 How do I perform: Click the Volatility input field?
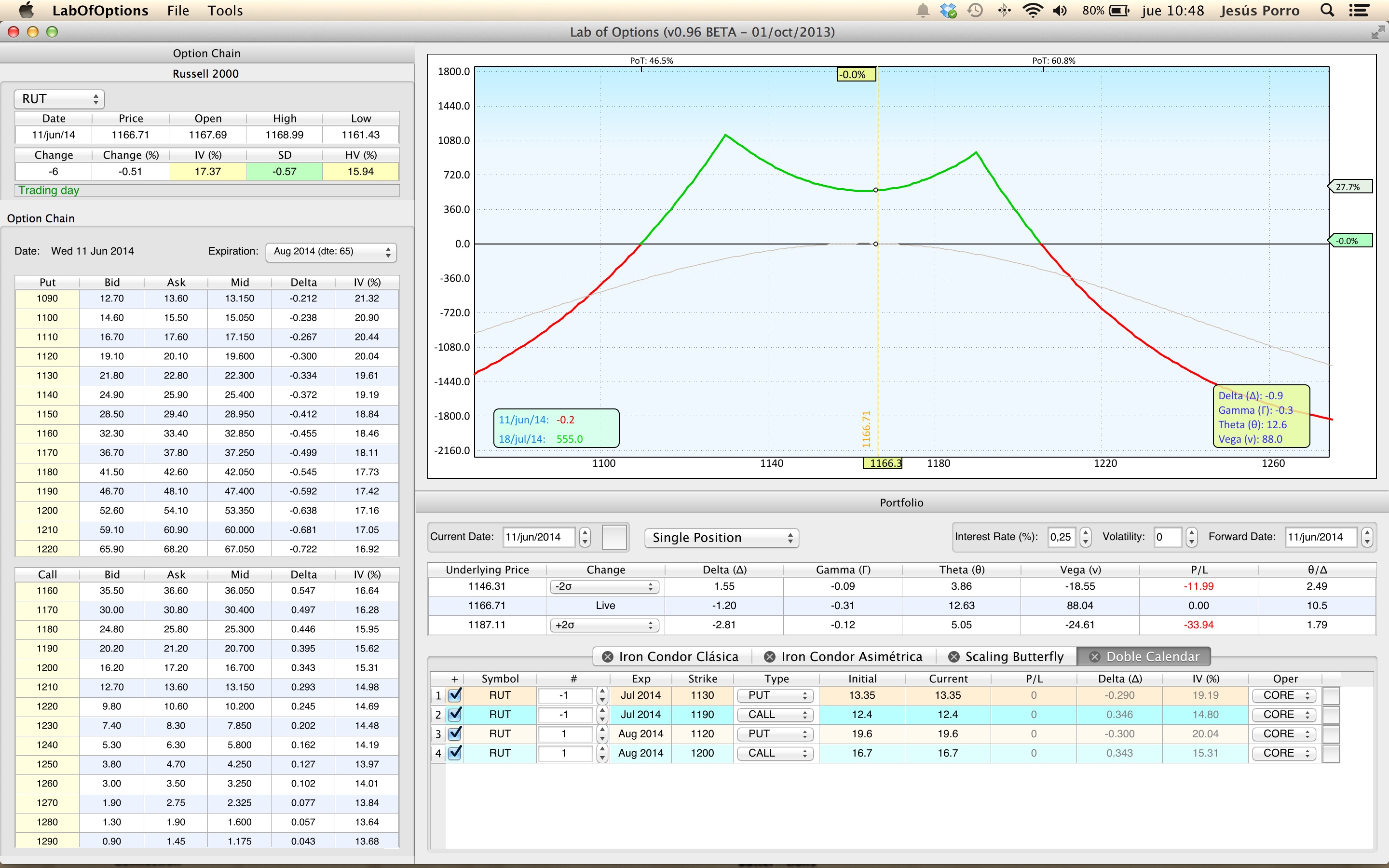[1168, 537]
